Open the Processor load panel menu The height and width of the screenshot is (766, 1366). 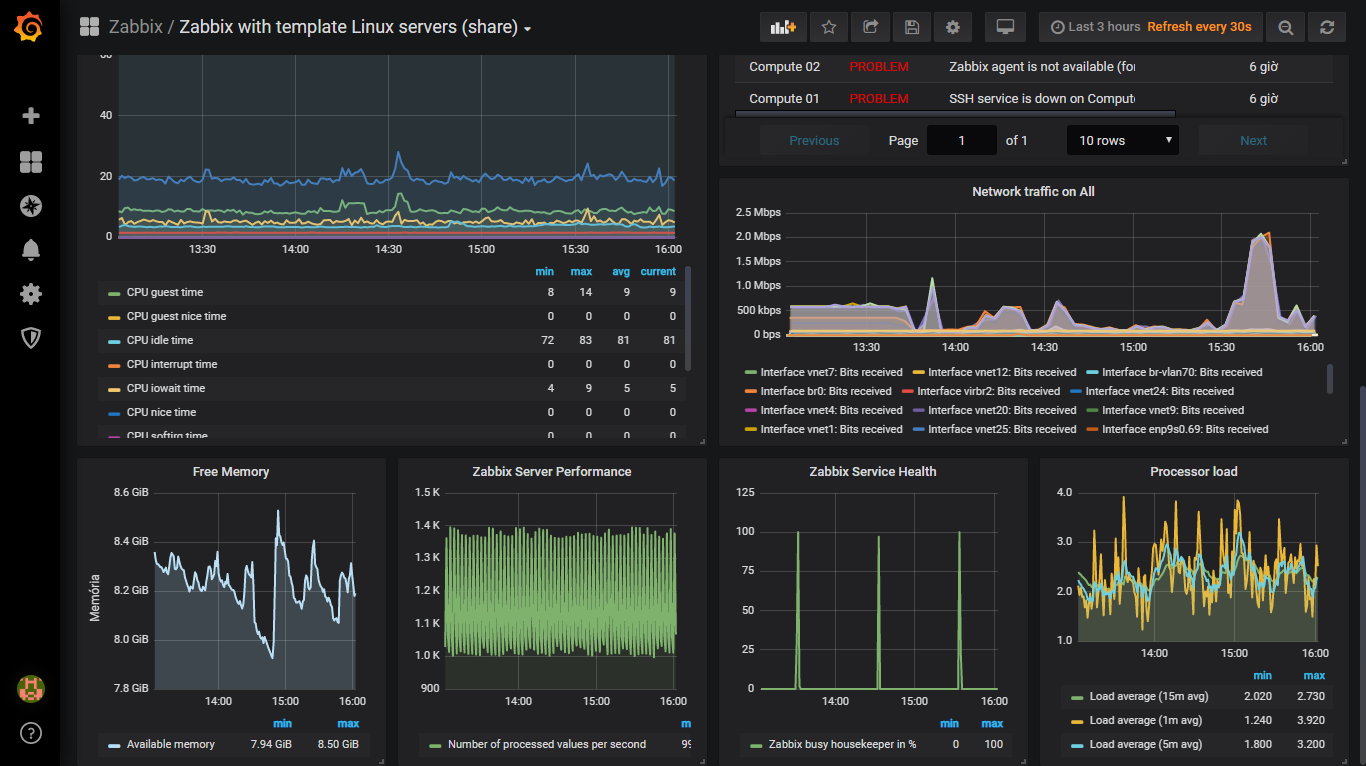click(x=1194, y=471)
